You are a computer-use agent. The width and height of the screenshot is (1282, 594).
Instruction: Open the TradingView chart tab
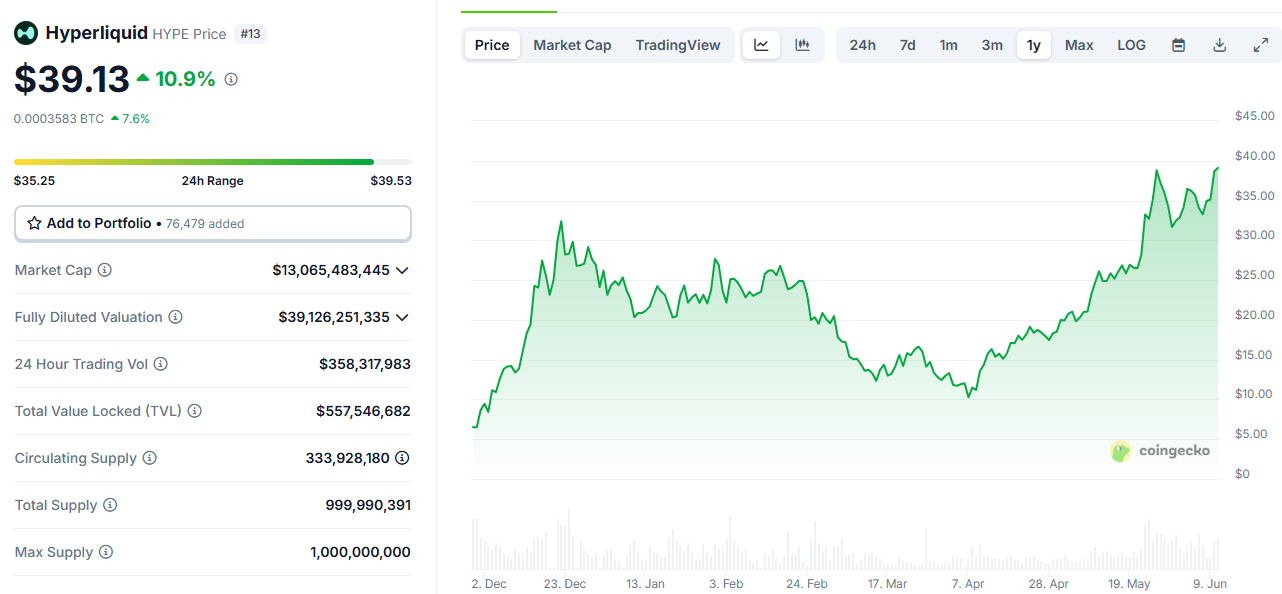pyautogui.click(x=678, y=45)
